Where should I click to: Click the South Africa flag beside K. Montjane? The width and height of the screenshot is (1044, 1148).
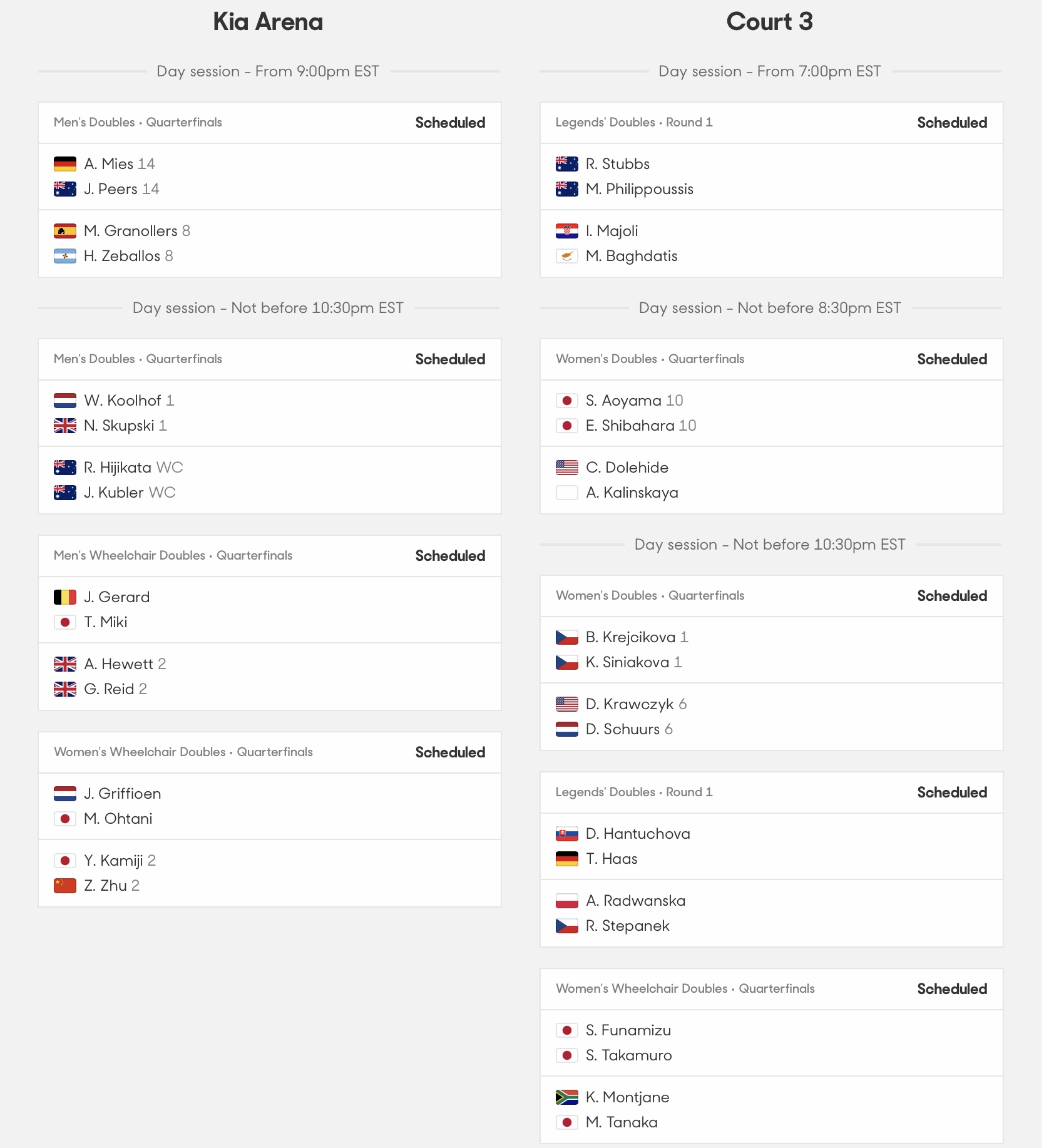(567, 1097)
